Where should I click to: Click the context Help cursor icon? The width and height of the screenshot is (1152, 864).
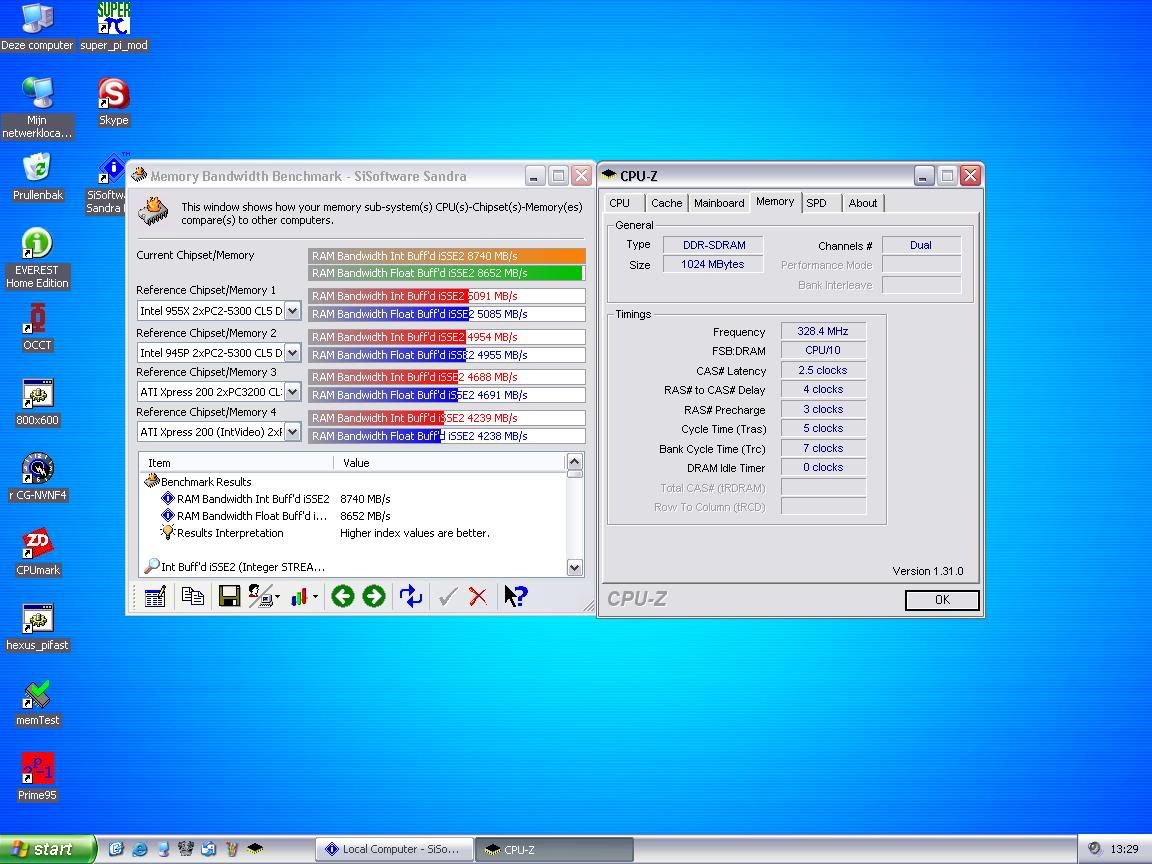[x=515, y=596]
